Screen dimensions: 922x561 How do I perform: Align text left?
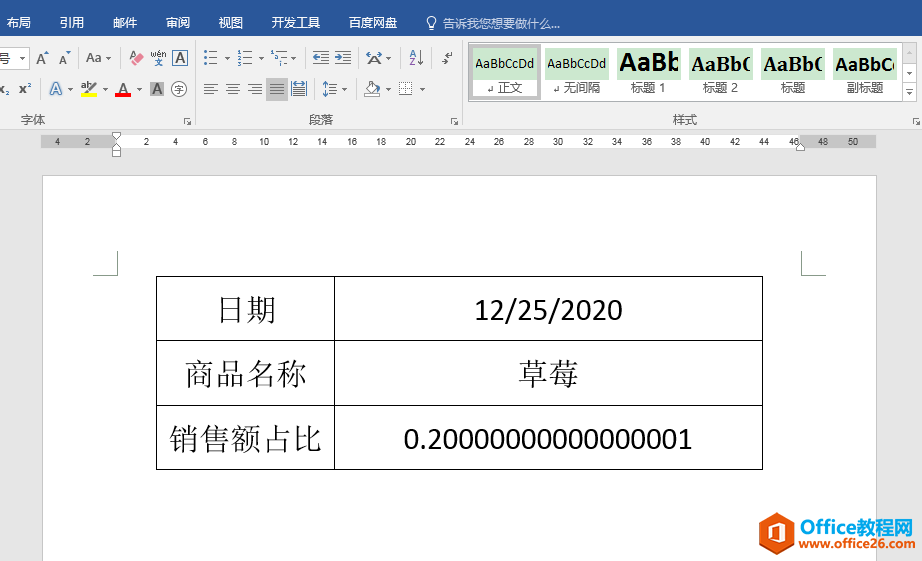point(211,89)
